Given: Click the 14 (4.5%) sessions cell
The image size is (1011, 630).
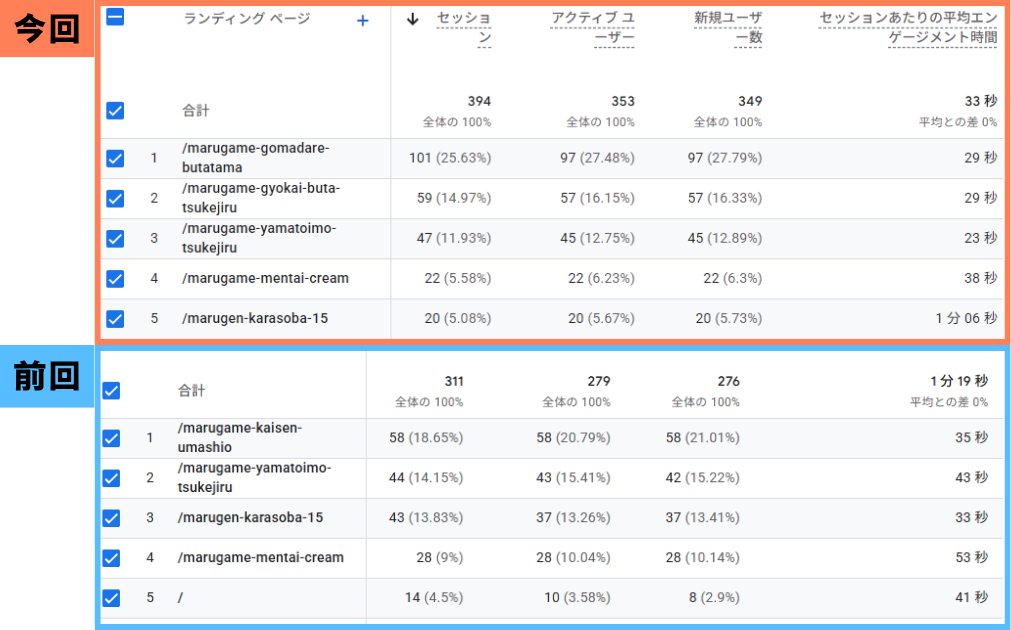Looking at the screenshot, I should pos(434,598).
